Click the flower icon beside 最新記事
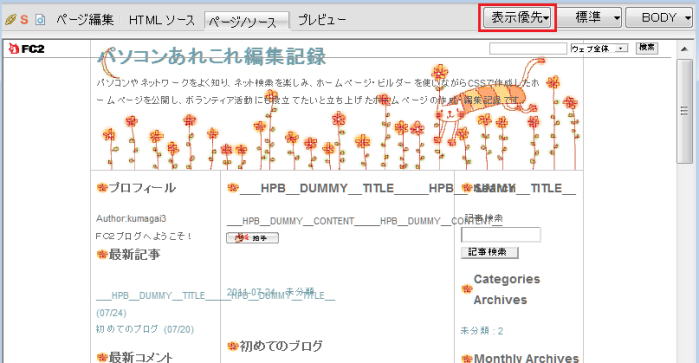 point(102,255)
